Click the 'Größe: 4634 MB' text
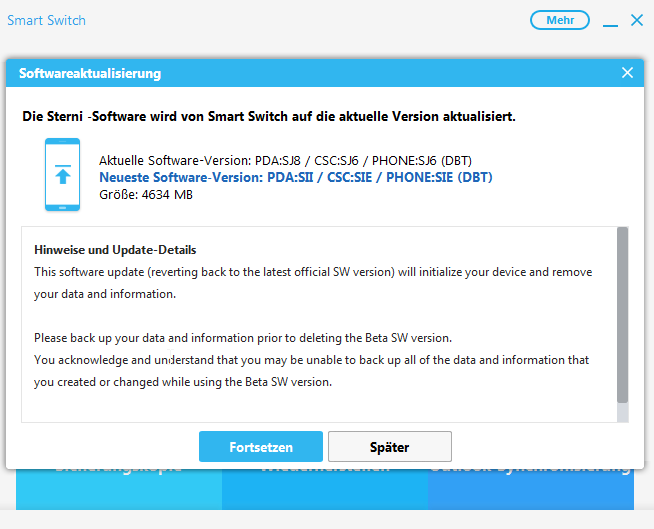The width and height of the screenshot is (654, 529). point(146,195)
